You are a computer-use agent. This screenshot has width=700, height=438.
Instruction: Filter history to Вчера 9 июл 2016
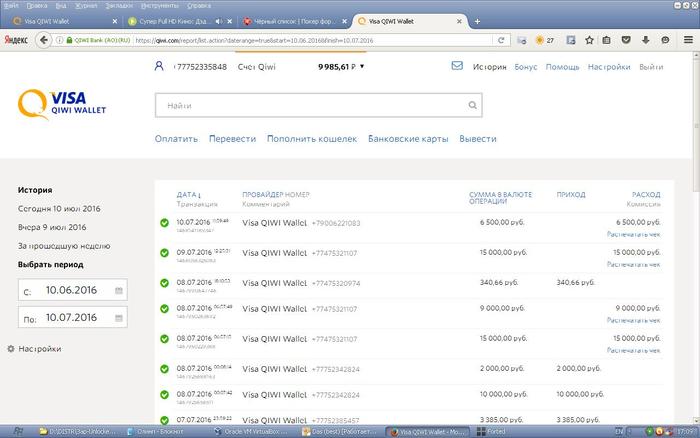[52, 227]
